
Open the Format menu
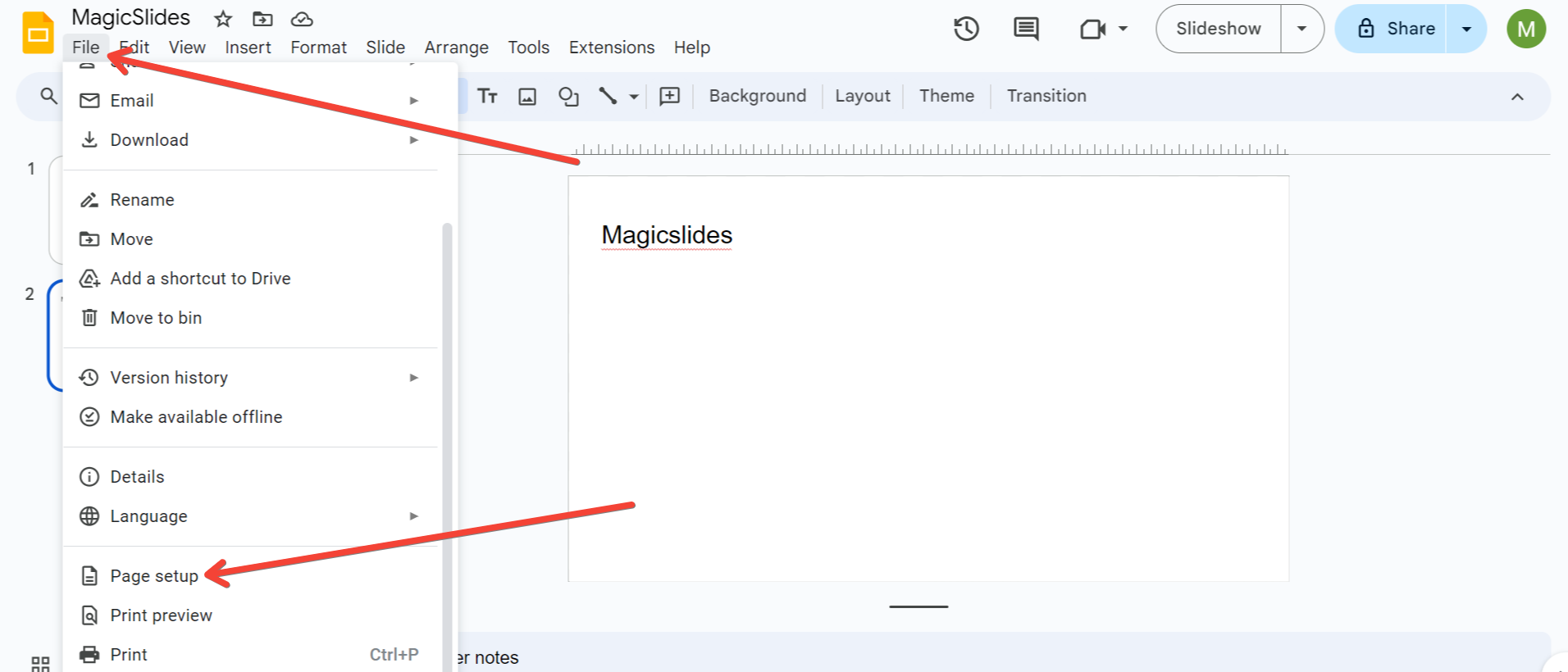[318, 48]
